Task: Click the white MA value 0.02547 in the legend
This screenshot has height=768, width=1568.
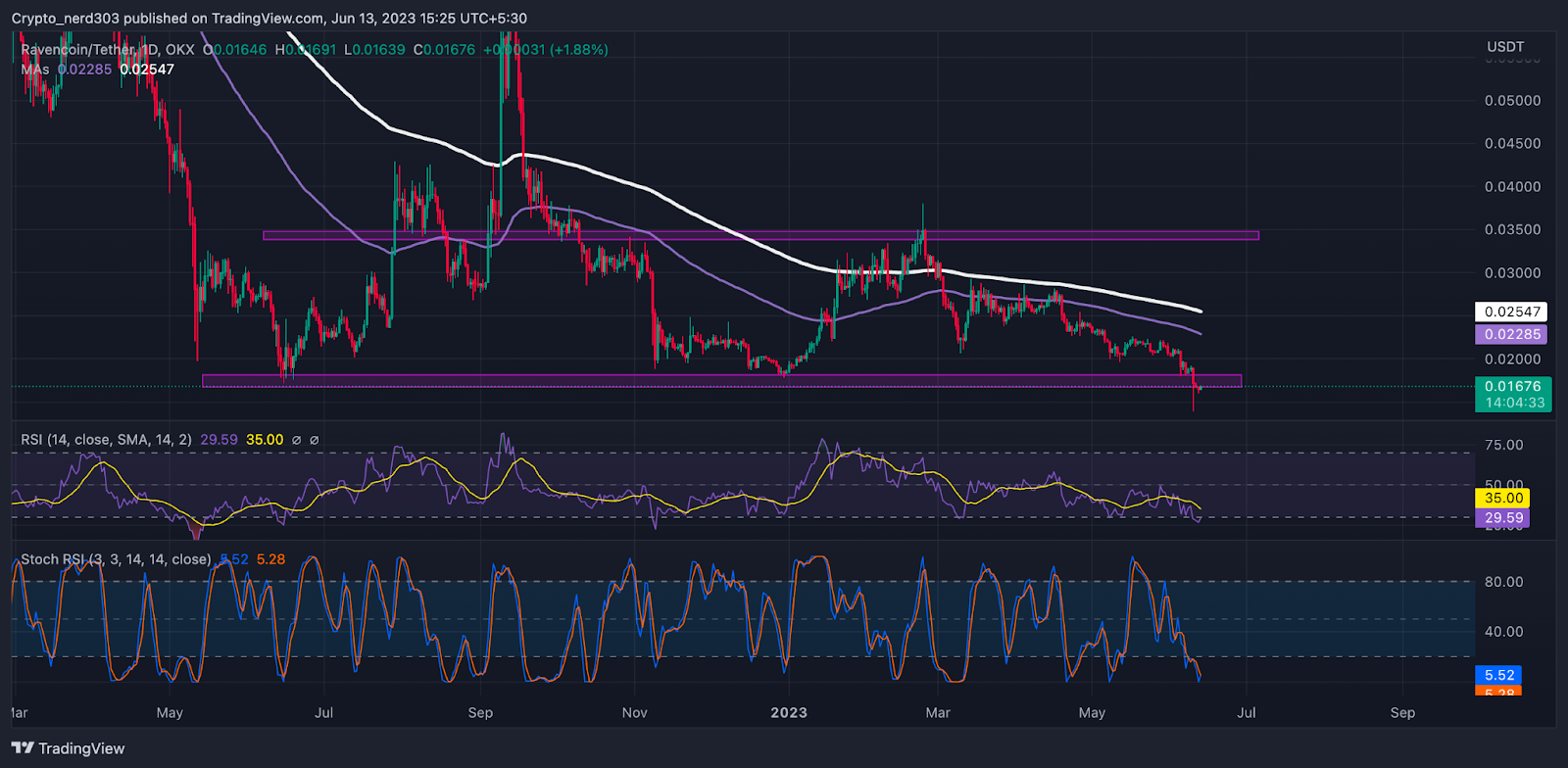Action: coord(147,70)
